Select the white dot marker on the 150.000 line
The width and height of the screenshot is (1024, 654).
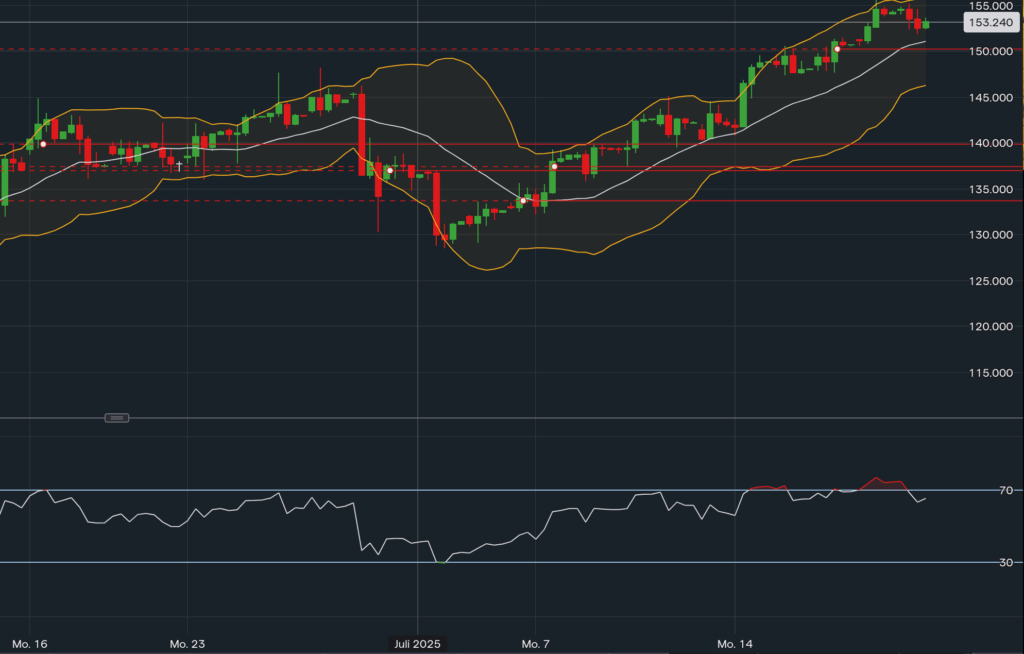click(x=837, y=49)
